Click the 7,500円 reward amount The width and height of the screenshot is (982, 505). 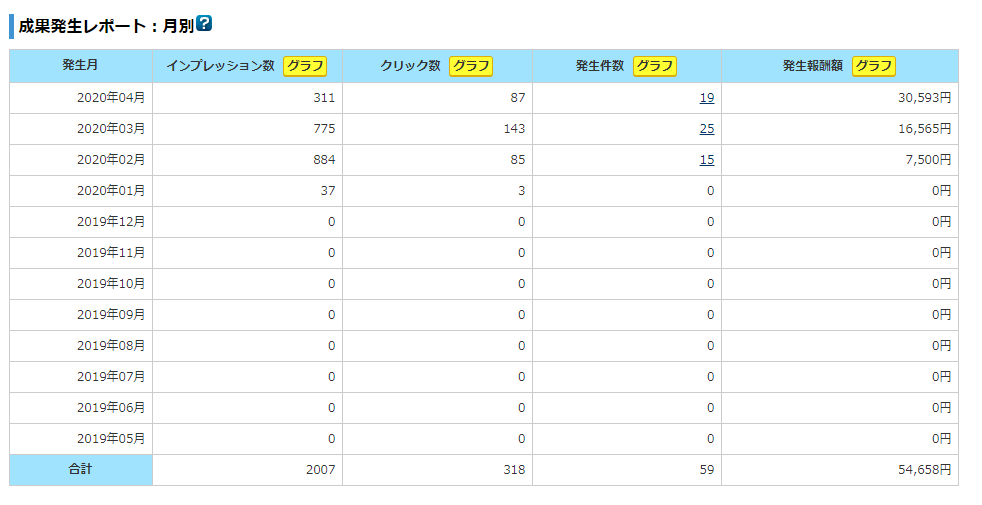(x=928, y=160)
